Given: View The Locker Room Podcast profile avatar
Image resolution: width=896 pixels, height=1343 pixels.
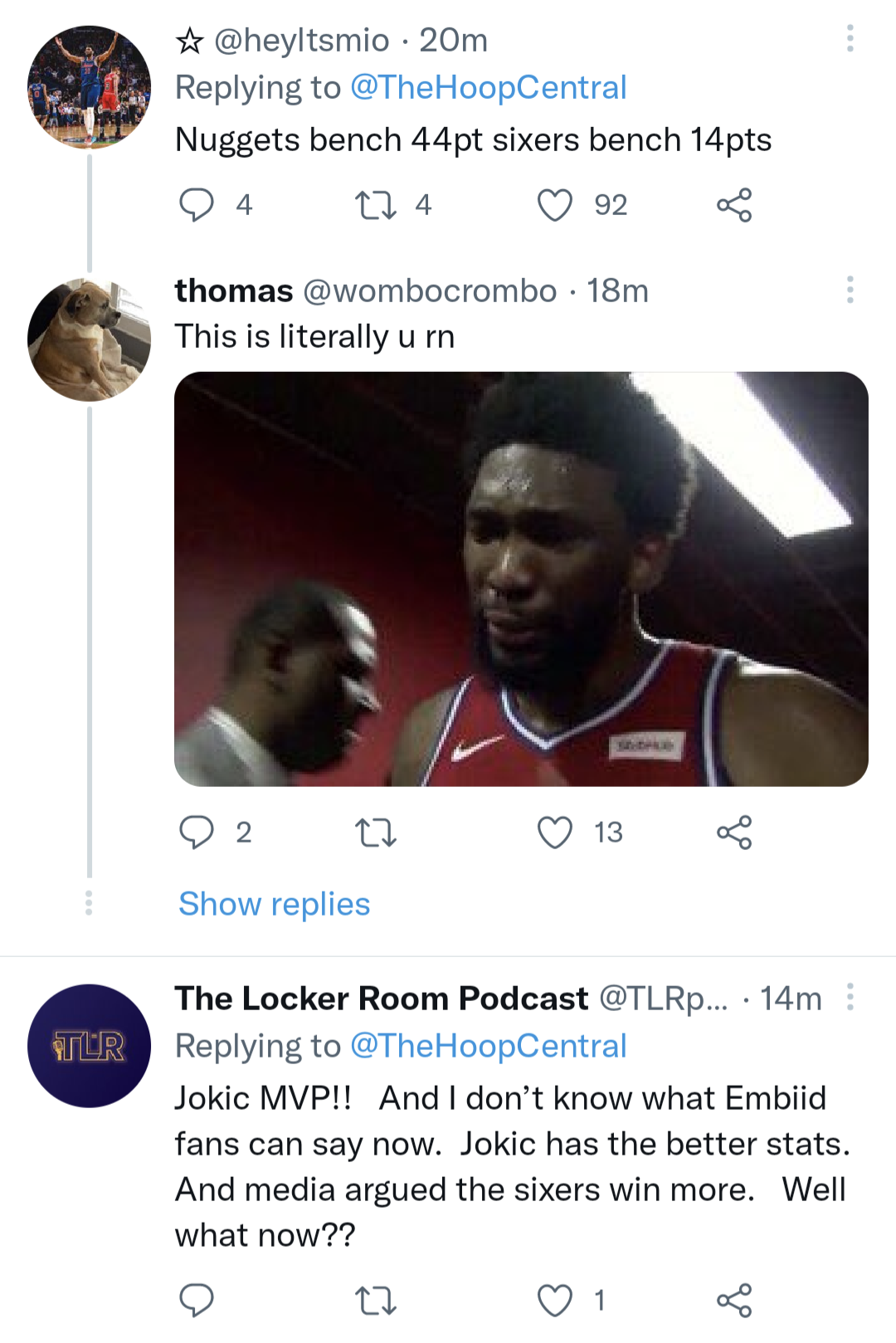Looking at the screenshot, I should tap(89, 1046).
